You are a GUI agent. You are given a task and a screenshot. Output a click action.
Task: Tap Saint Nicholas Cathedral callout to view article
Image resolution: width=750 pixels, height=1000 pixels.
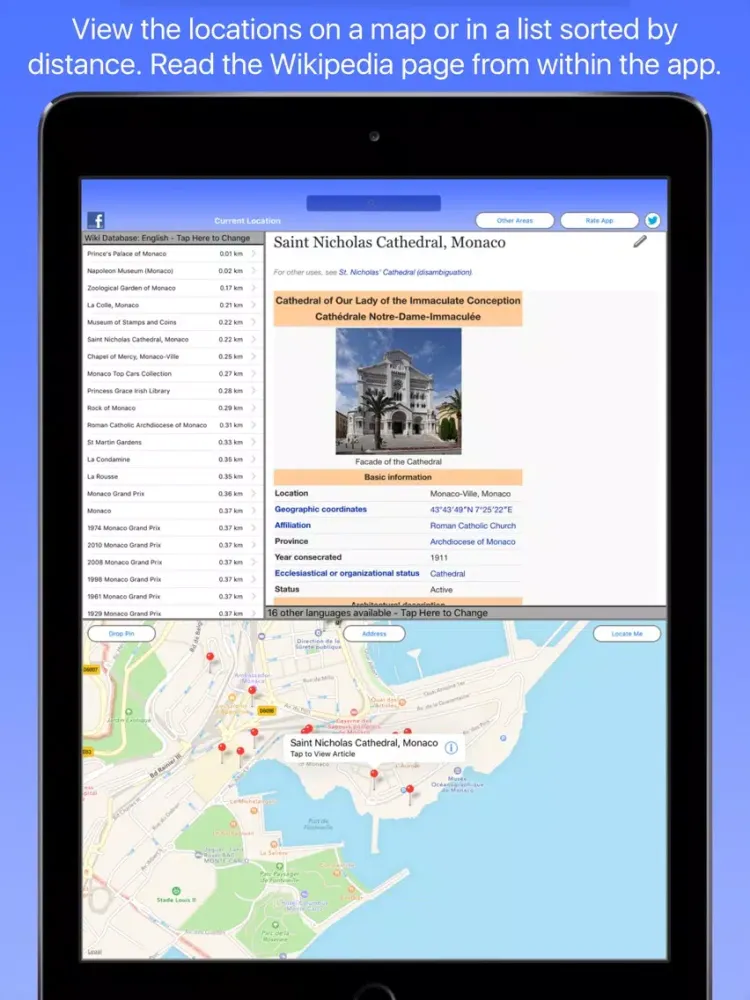click(374, 747)
